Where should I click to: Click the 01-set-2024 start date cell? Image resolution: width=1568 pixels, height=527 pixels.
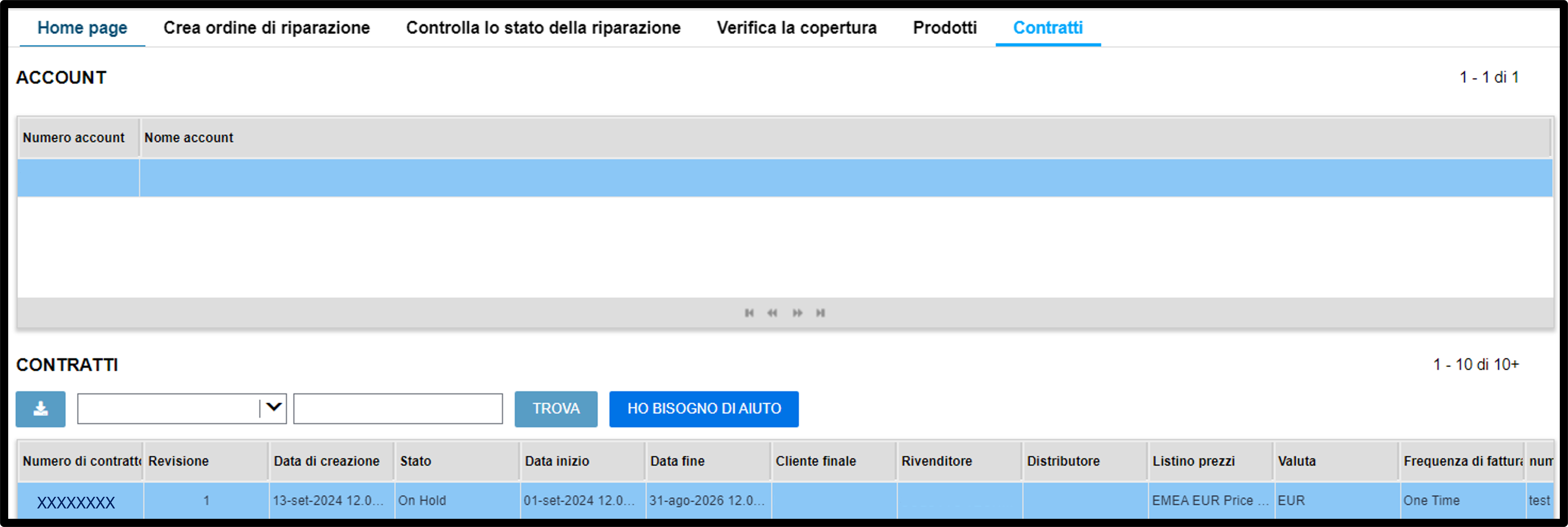point(583,501)
